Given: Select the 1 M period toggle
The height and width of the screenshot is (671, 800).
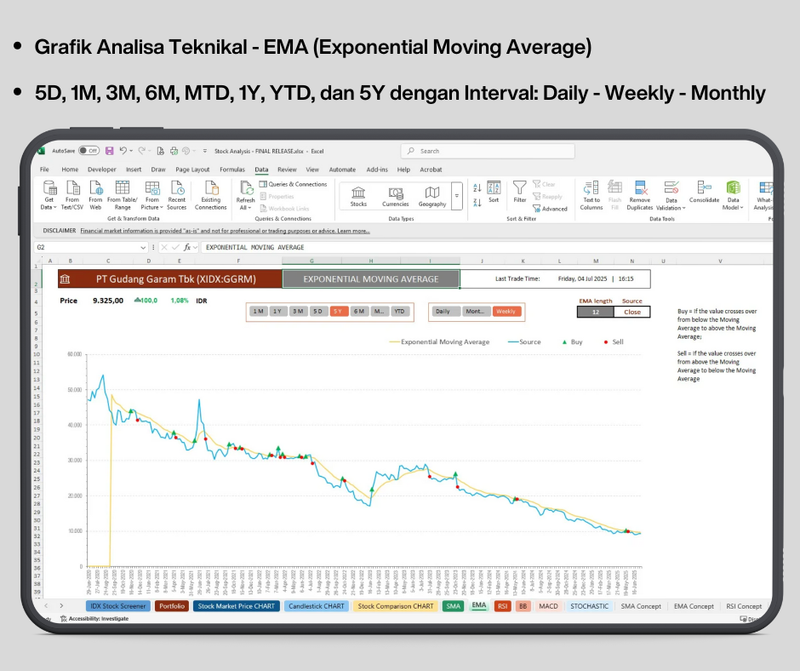Looking at the screenshot, I should pos(258,311).
